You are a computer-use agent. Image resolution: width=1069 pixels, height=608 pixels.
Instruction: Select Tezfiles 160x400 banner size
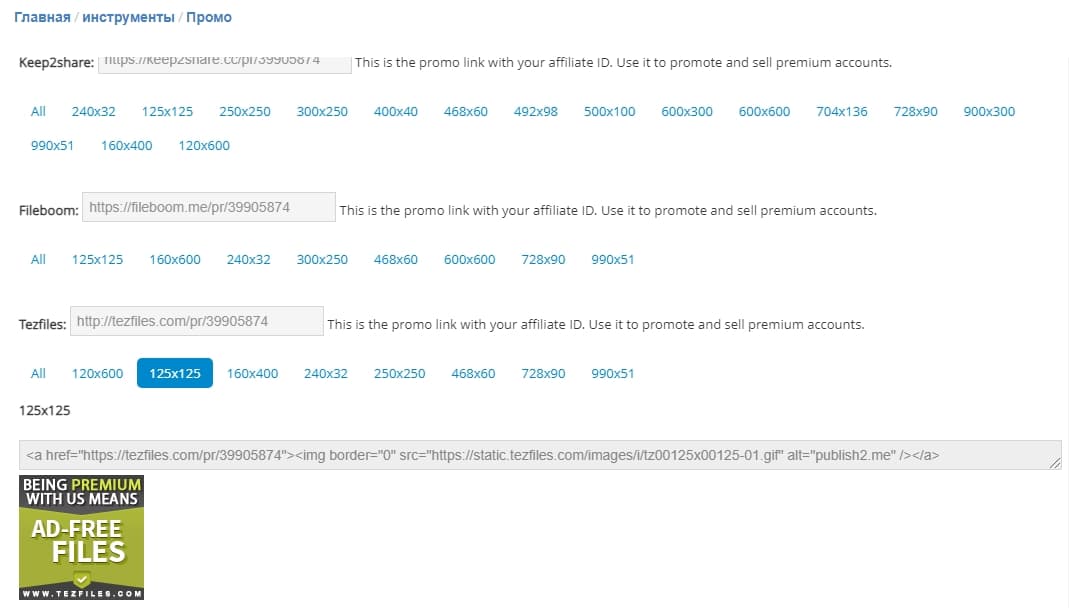[x=252, y=373]
